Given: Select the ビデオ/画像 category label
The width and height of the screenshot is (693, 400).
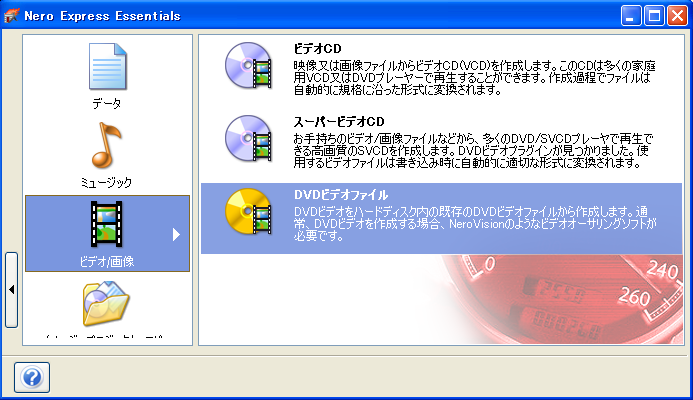Looking at the screenshot, I should (107, 261).
